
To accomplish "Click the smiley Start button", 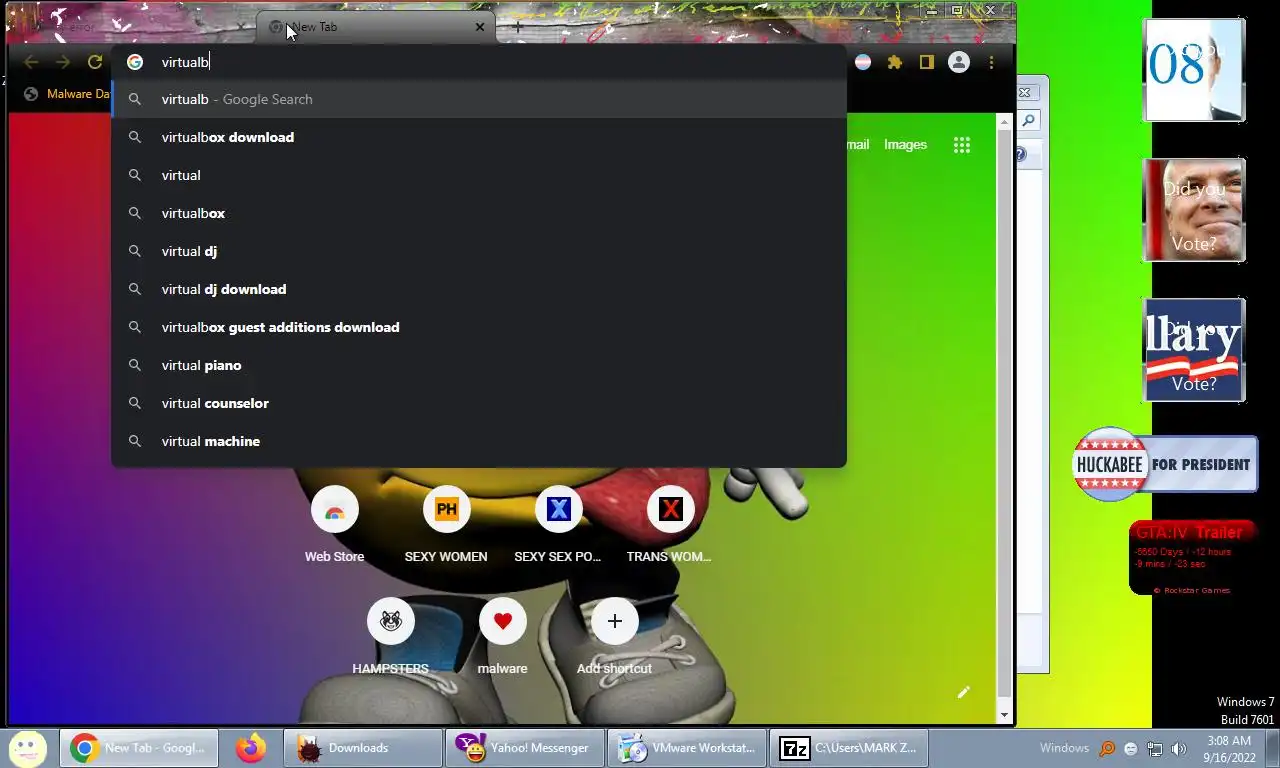I will (27, 748).
